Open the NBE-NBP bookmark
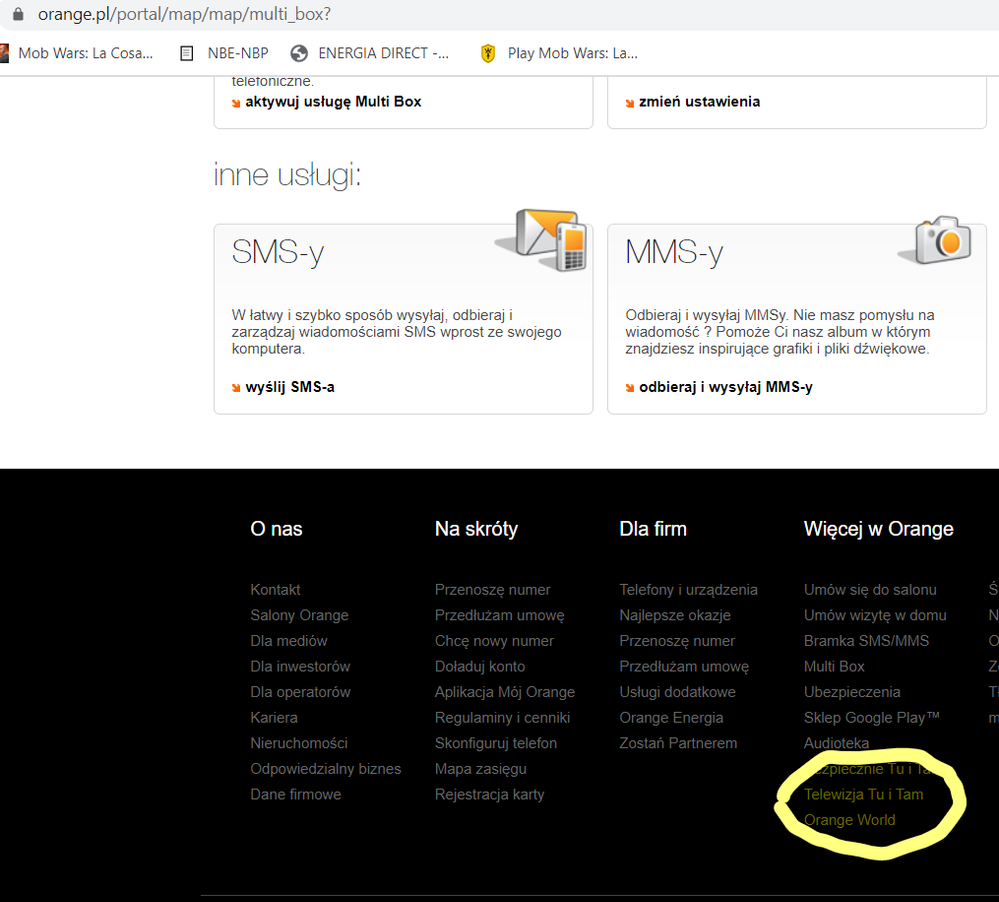Image resolution: width=999 pixels, height=902 pixels. point(224,53)
